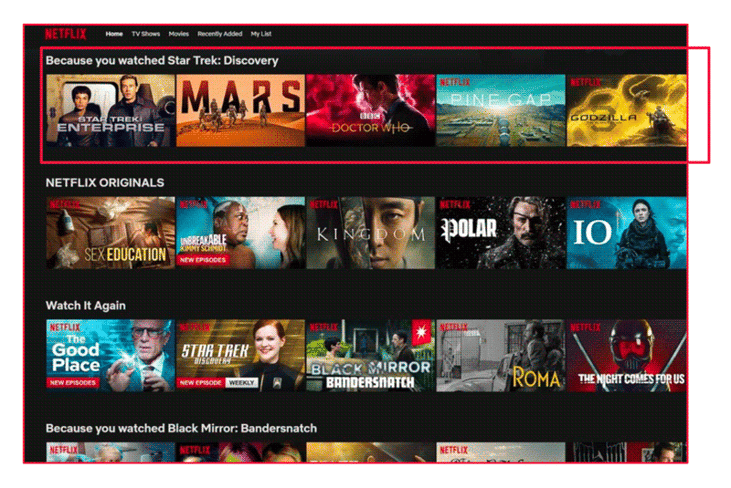The height and width of the screenshot is (488, 731).
Task: Go to TV Shows section
Action: 145,34
